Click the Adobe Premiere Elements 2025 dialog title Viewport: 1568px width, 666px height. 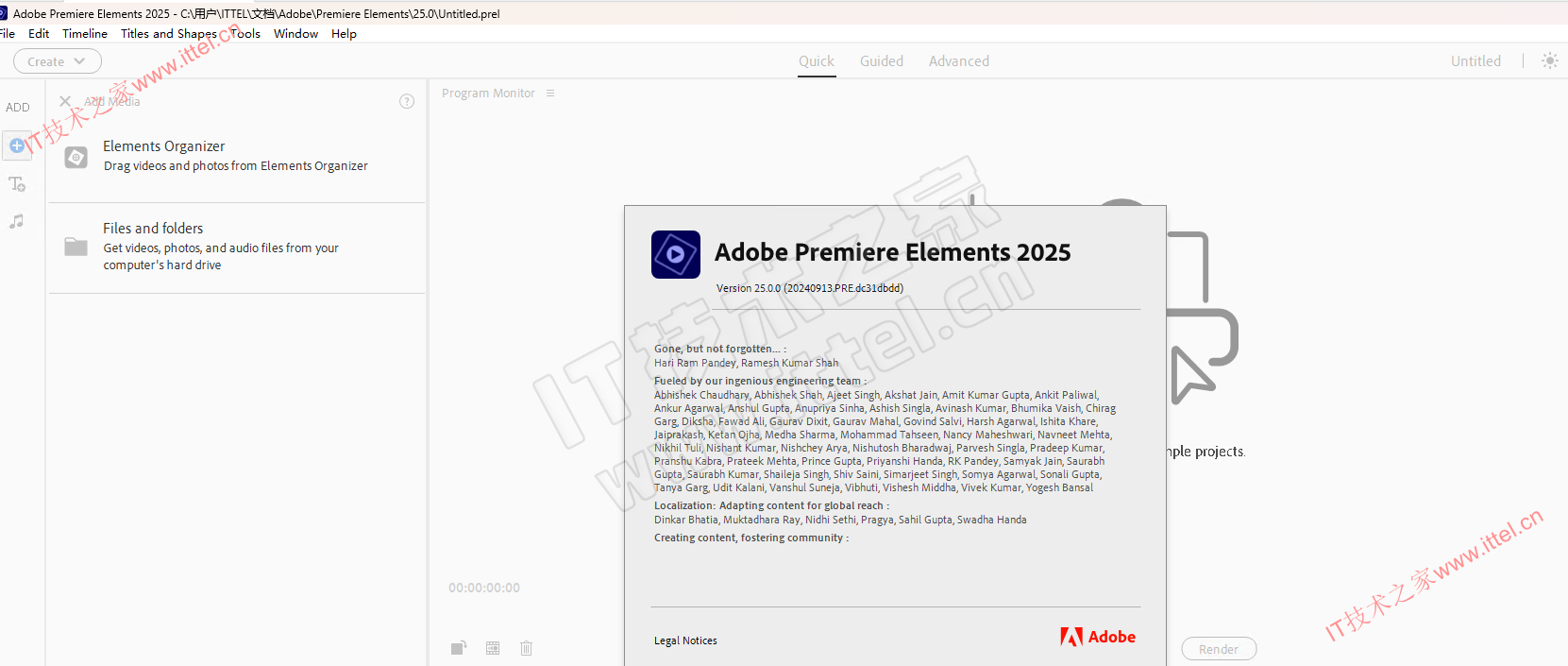click(893, 252)
